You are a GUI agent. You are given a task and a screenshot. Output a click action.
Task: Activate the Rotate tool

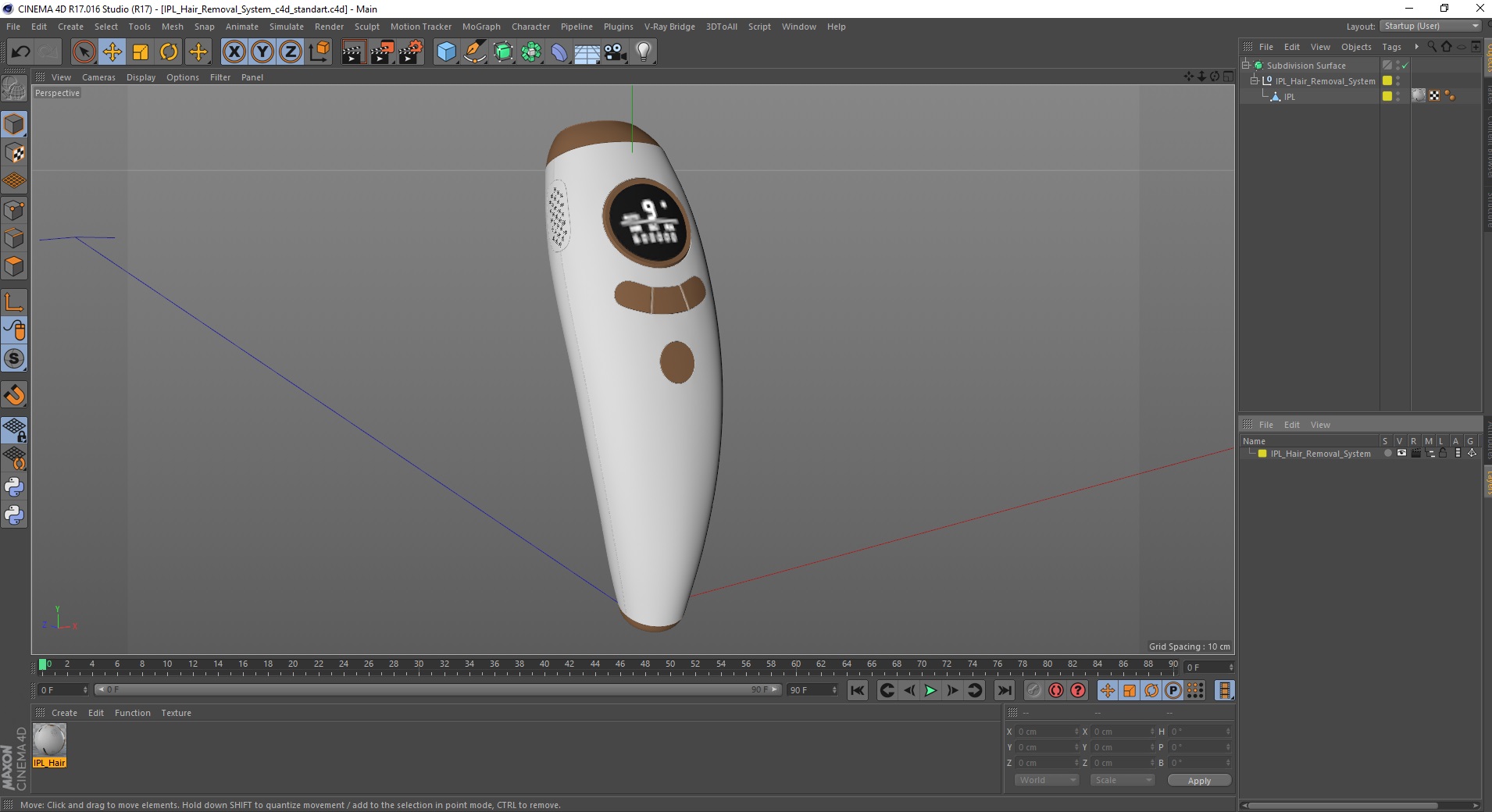tap(169, 52)
